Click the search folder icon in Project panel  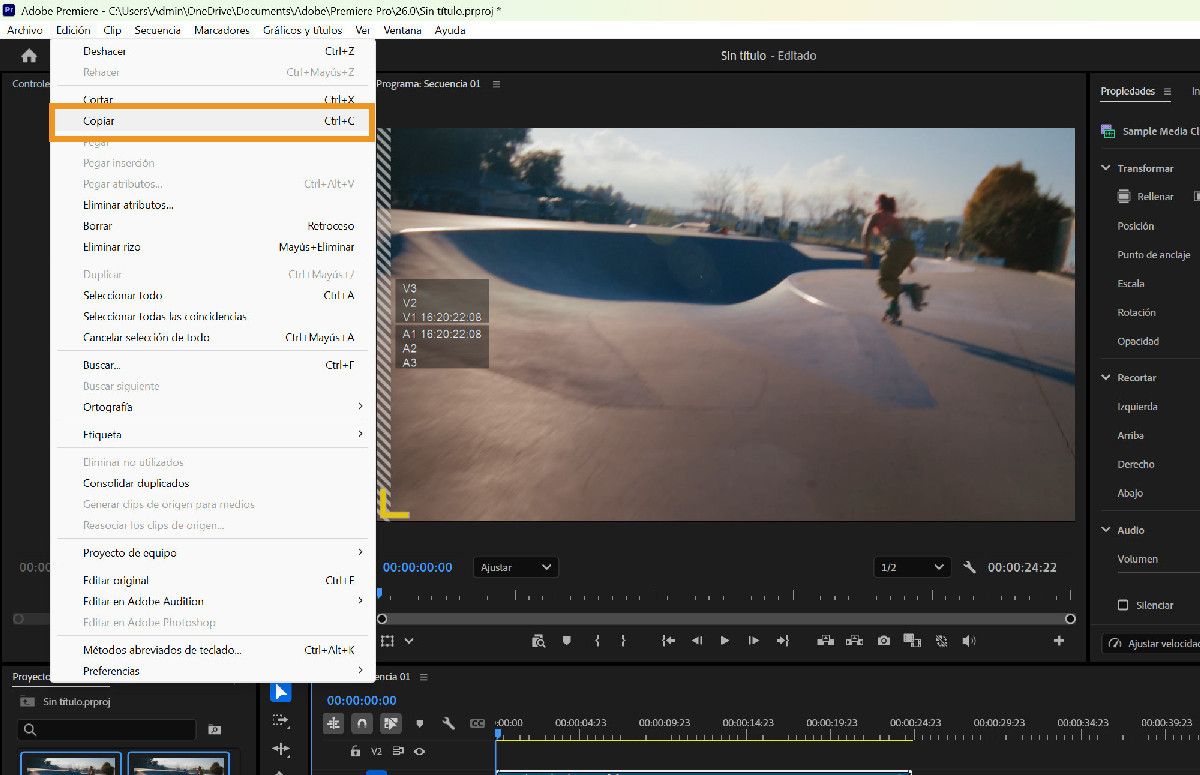pos(214,730)
